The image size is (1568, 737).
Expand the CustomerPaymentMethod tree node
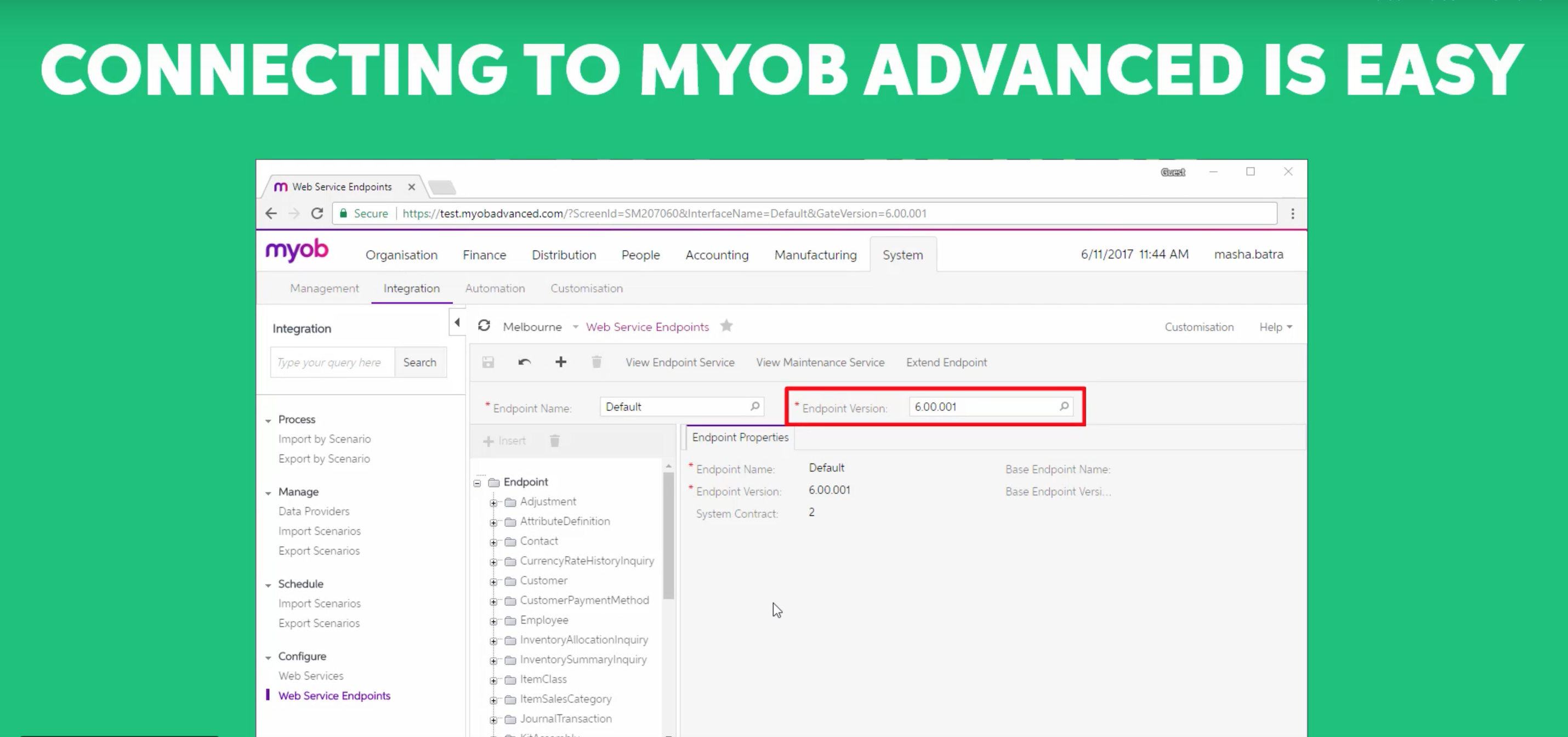click(493, 602)
